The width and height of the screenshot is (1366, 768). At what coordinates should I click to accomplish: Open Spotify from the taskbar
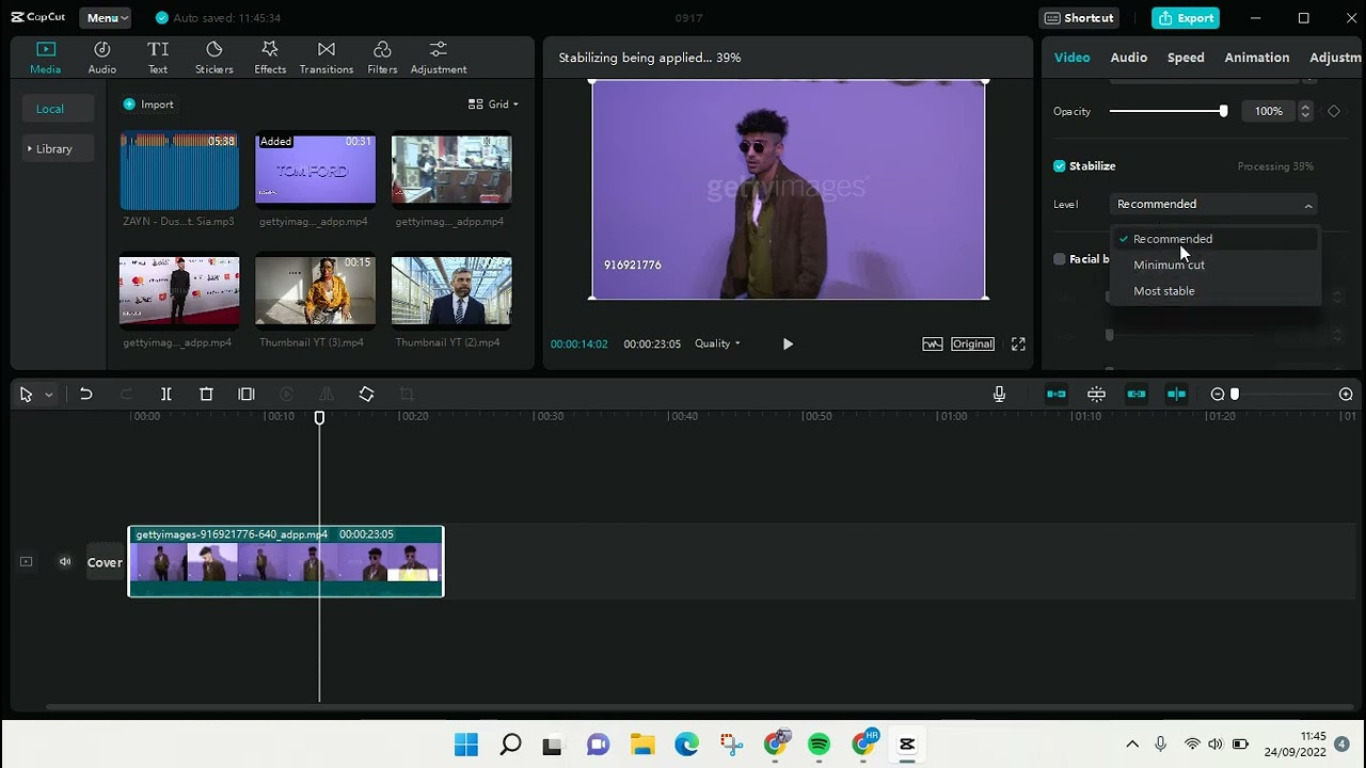click(819, 744)
